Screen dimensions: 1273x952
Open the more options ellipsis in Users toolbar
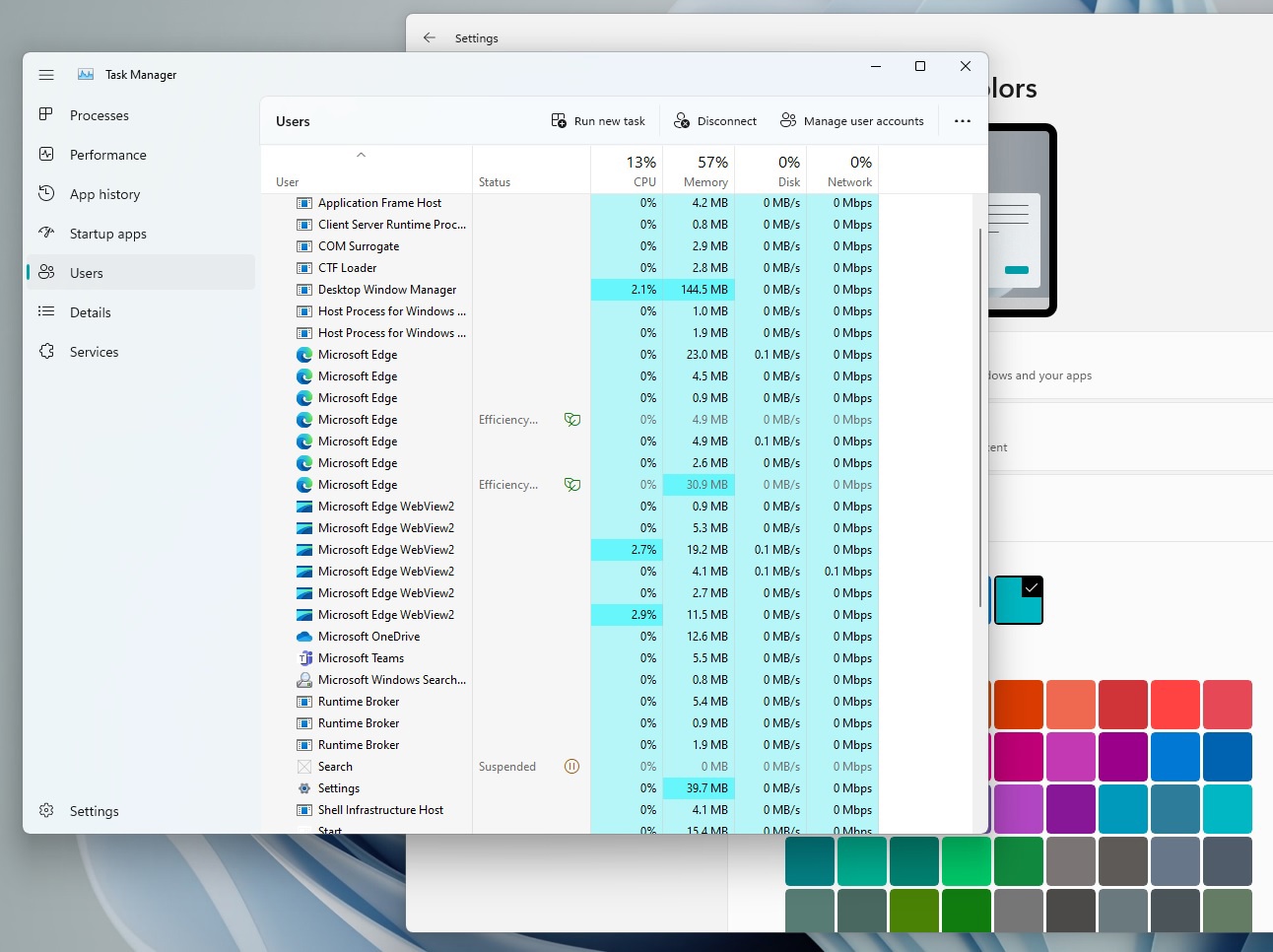962,120
